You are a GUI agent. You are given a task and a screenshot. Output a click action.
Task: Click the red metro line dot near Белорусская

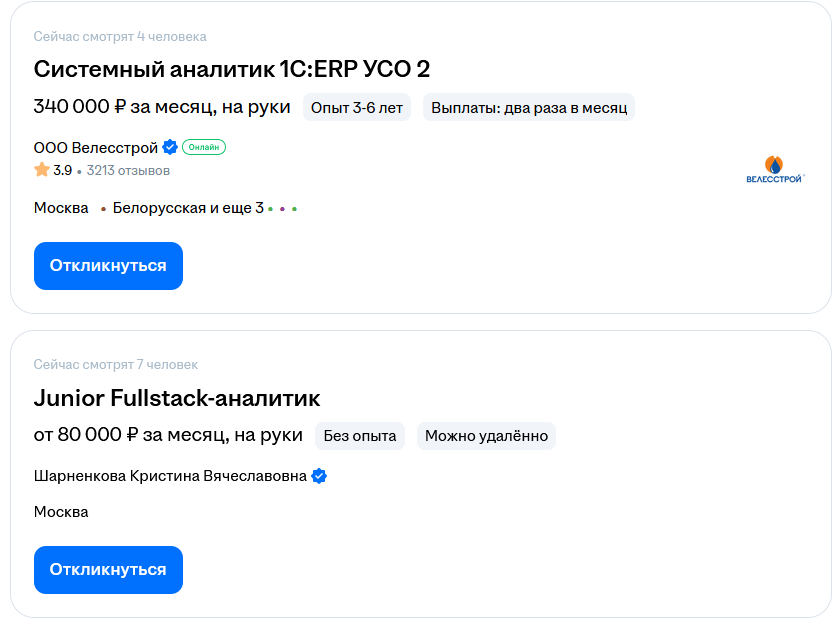[104, 208]
